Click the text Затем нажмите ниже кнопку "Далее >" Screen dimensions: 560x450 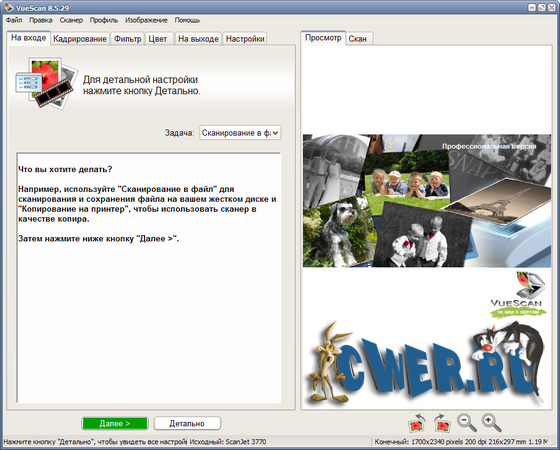click(99, 239)
